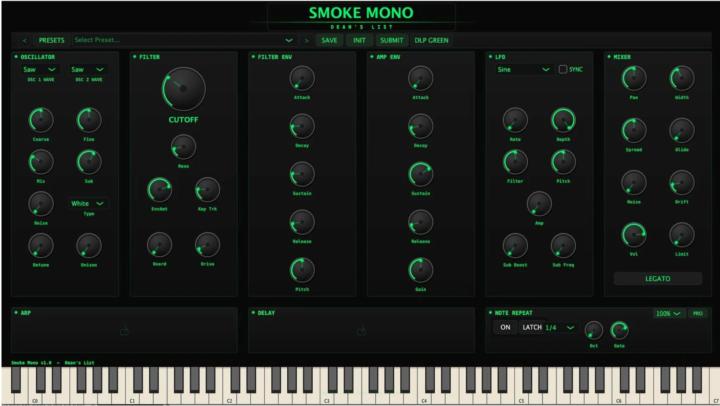Load the next preset with right arrow
This screenshot has width=720, height=406.
pyautogui.click(x=307, y=40)
